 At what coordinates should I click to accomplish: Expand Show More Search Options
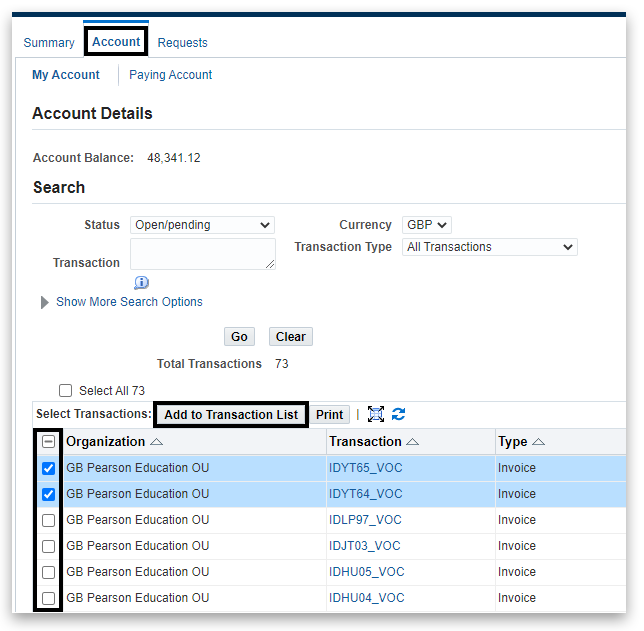[128, 302]
